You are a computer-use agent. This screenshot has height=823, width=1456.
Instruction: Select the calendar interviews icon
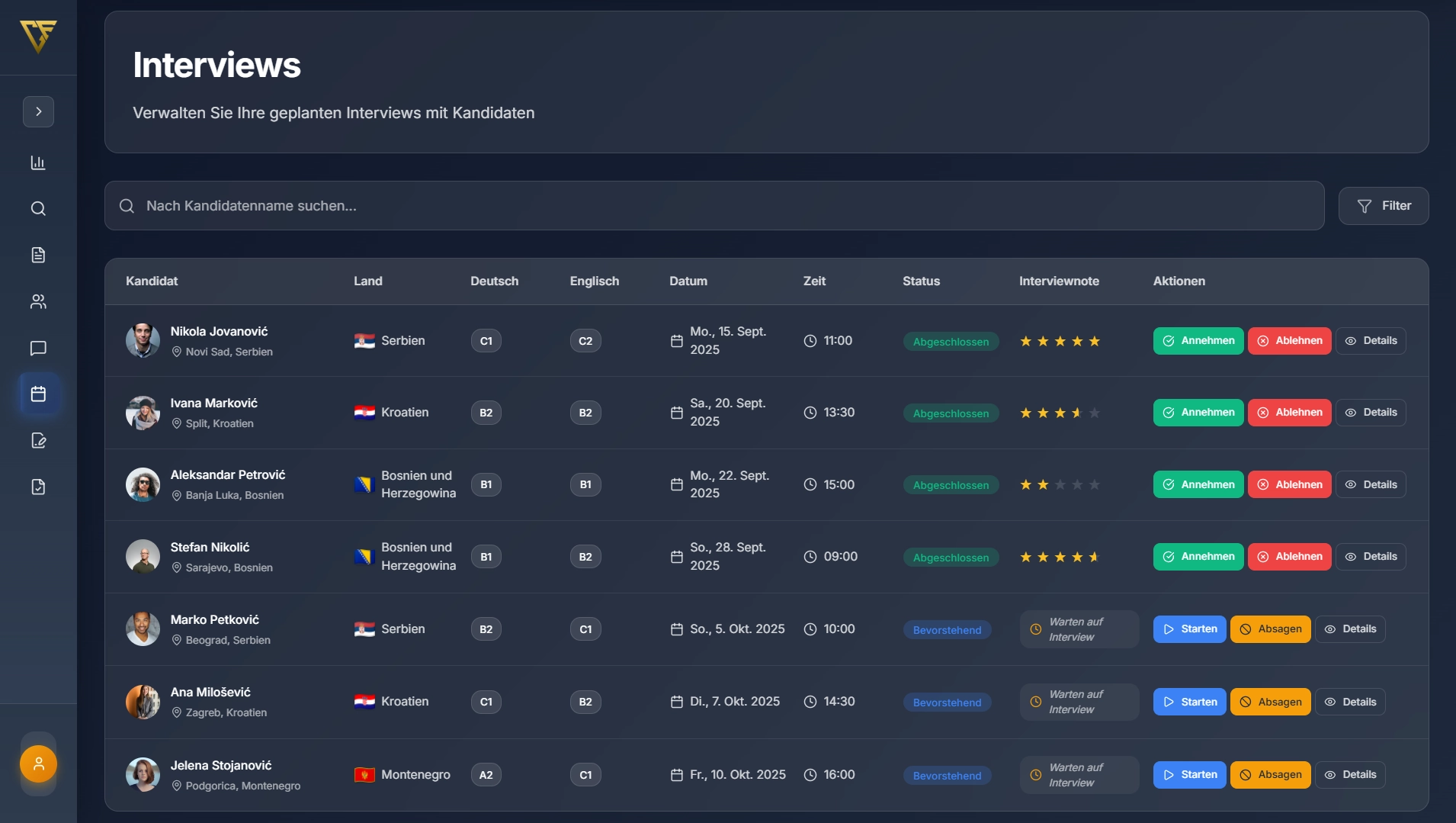(x=38, y=394)
